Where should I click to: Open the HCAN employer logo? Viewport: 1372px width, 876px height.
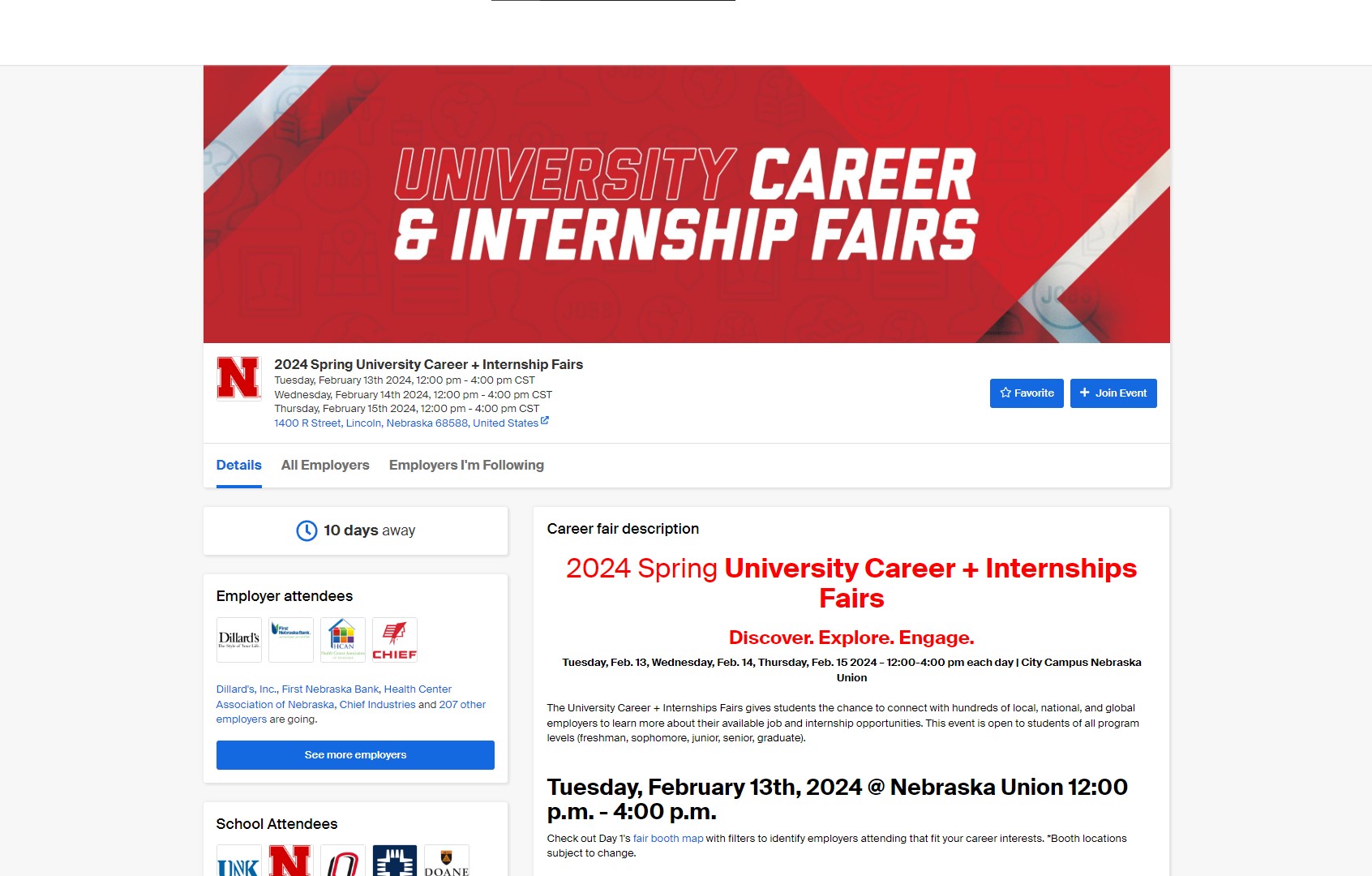[343, 640]
